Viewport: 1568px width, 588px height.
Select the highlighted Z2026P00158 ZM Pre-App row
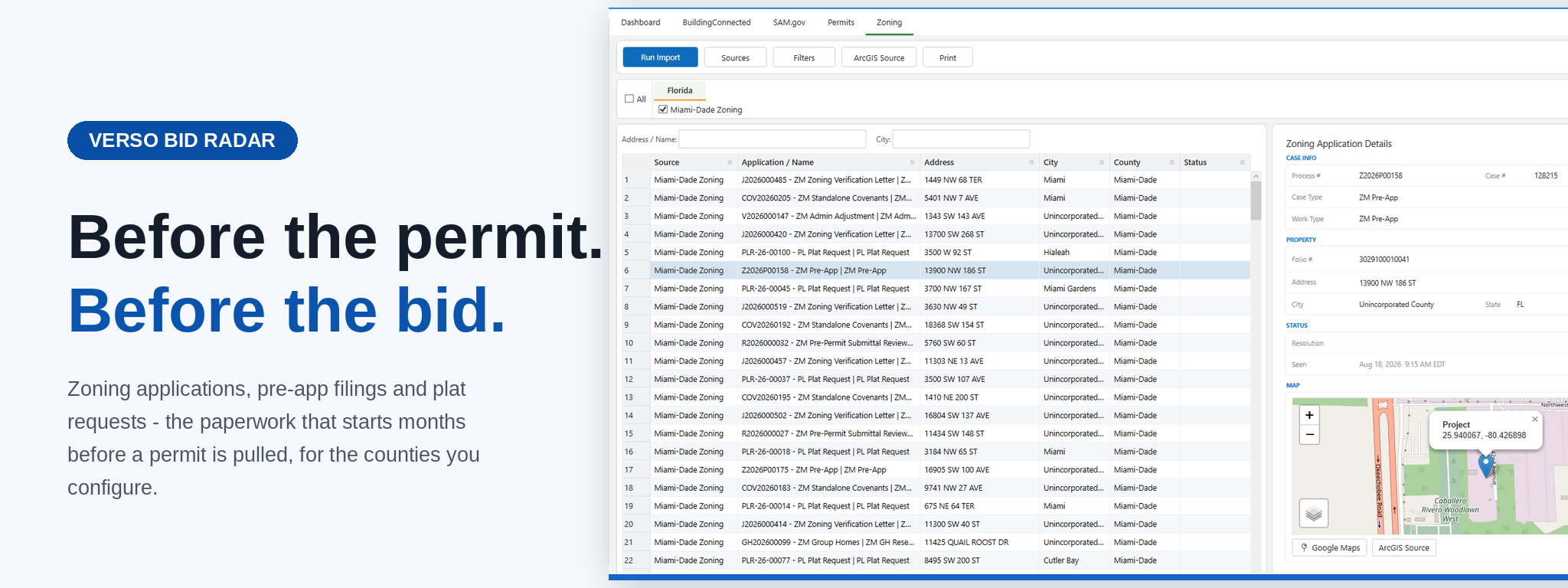point(936,270)
